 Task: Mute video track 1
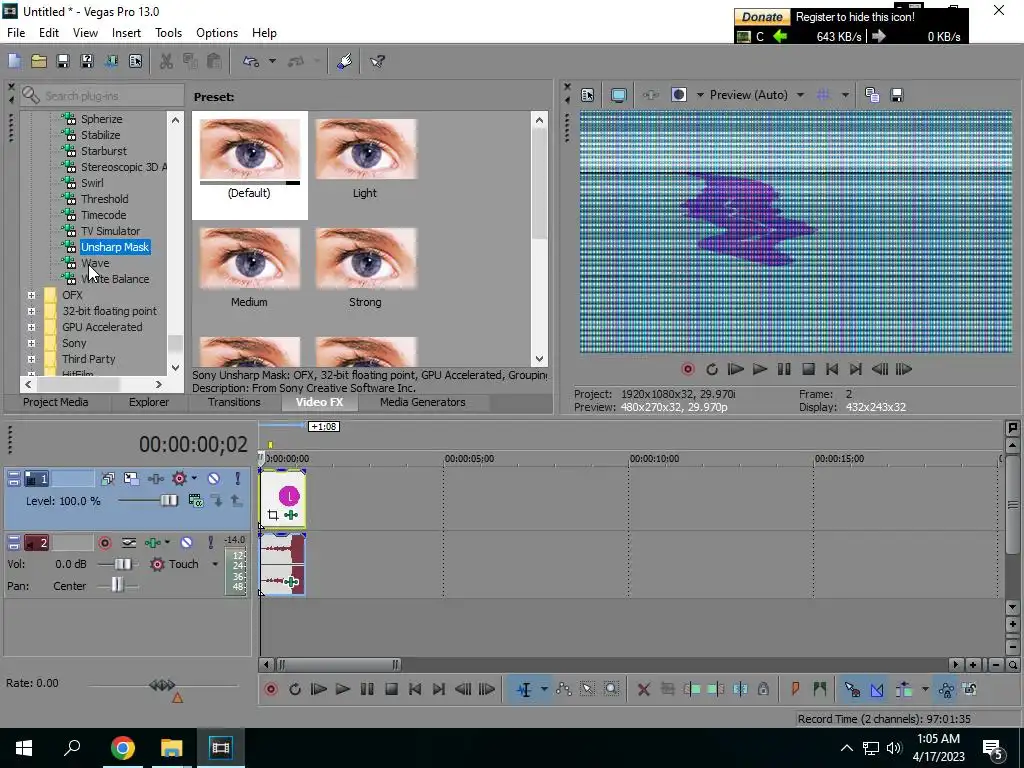[x=214, y=479]
